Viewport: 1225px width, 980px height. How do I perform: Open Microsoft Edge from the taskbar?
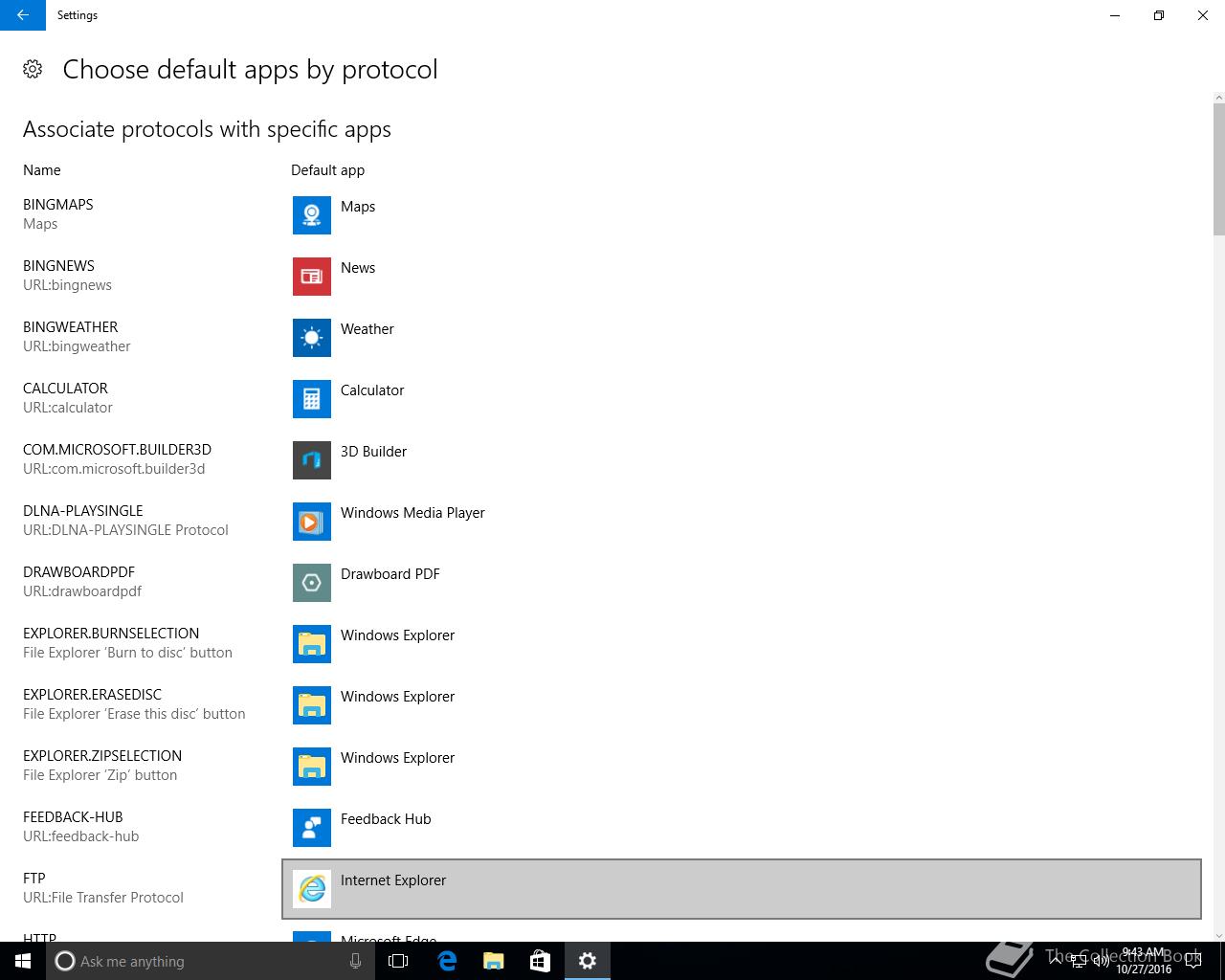[x=447, y=961]
